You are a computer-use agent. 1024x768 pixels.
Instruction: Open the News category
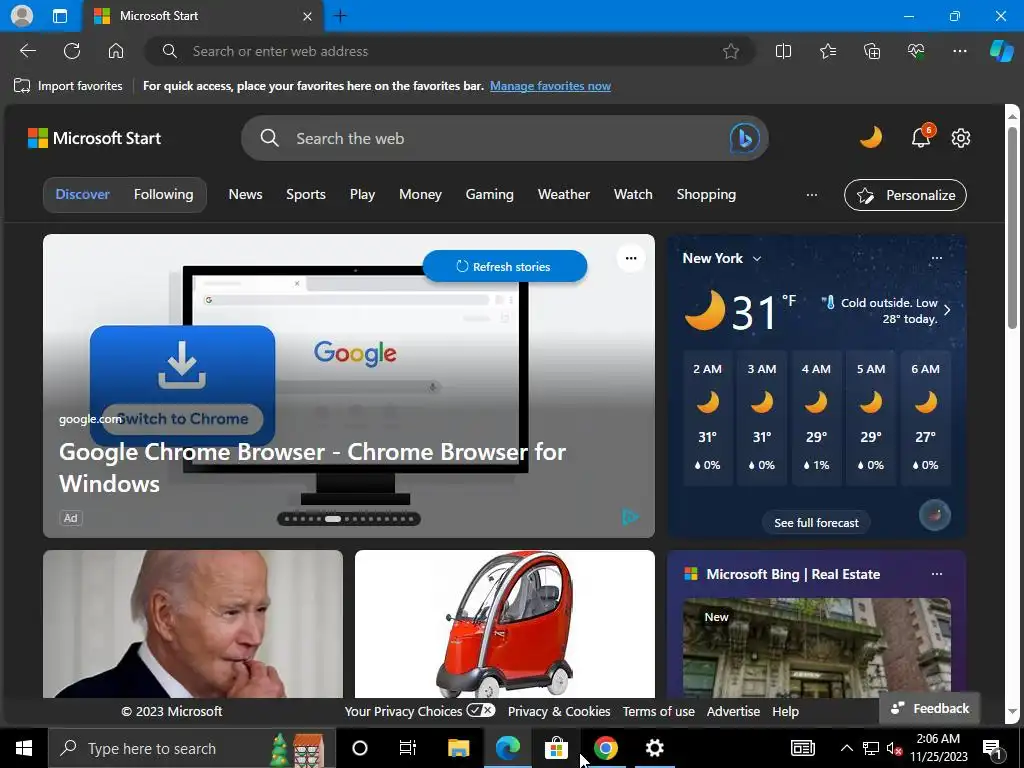(x=246, y=195)
